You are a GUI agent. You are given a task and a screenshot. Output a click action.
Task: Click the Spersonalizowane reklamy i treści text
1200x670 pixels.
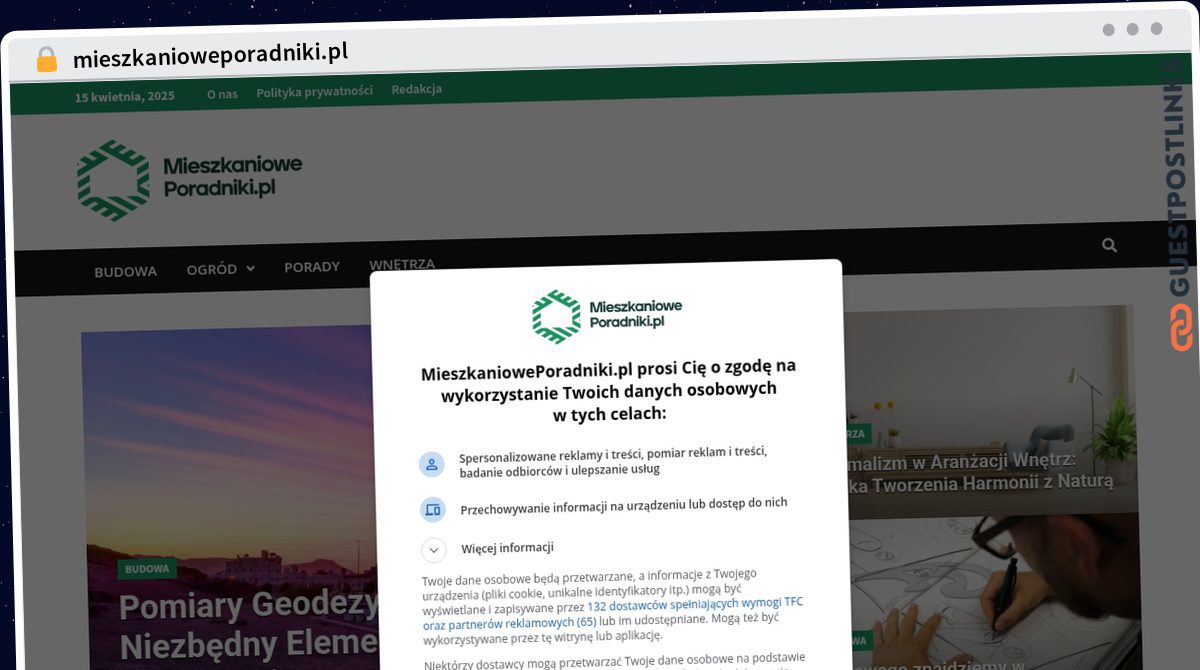(x=613, y=461)
